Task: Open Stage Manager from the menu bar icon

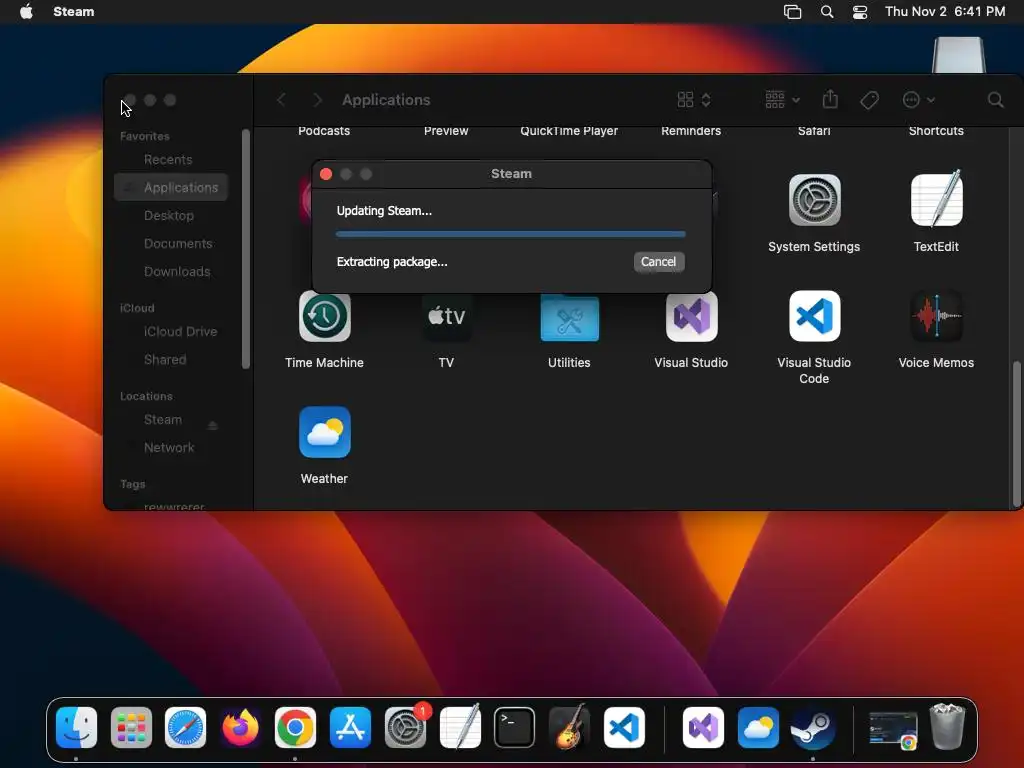Action: point(792,12)
